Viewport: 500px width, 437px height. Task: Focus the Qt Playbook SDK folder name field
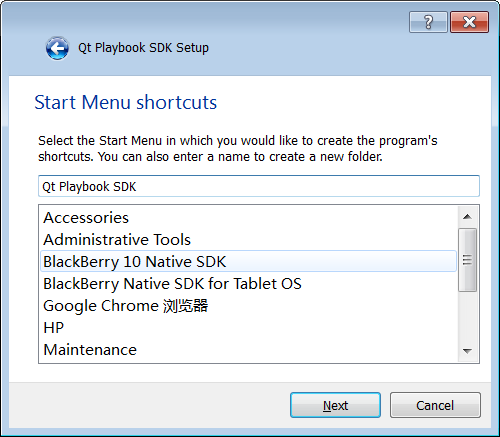(x=259, y=186)
